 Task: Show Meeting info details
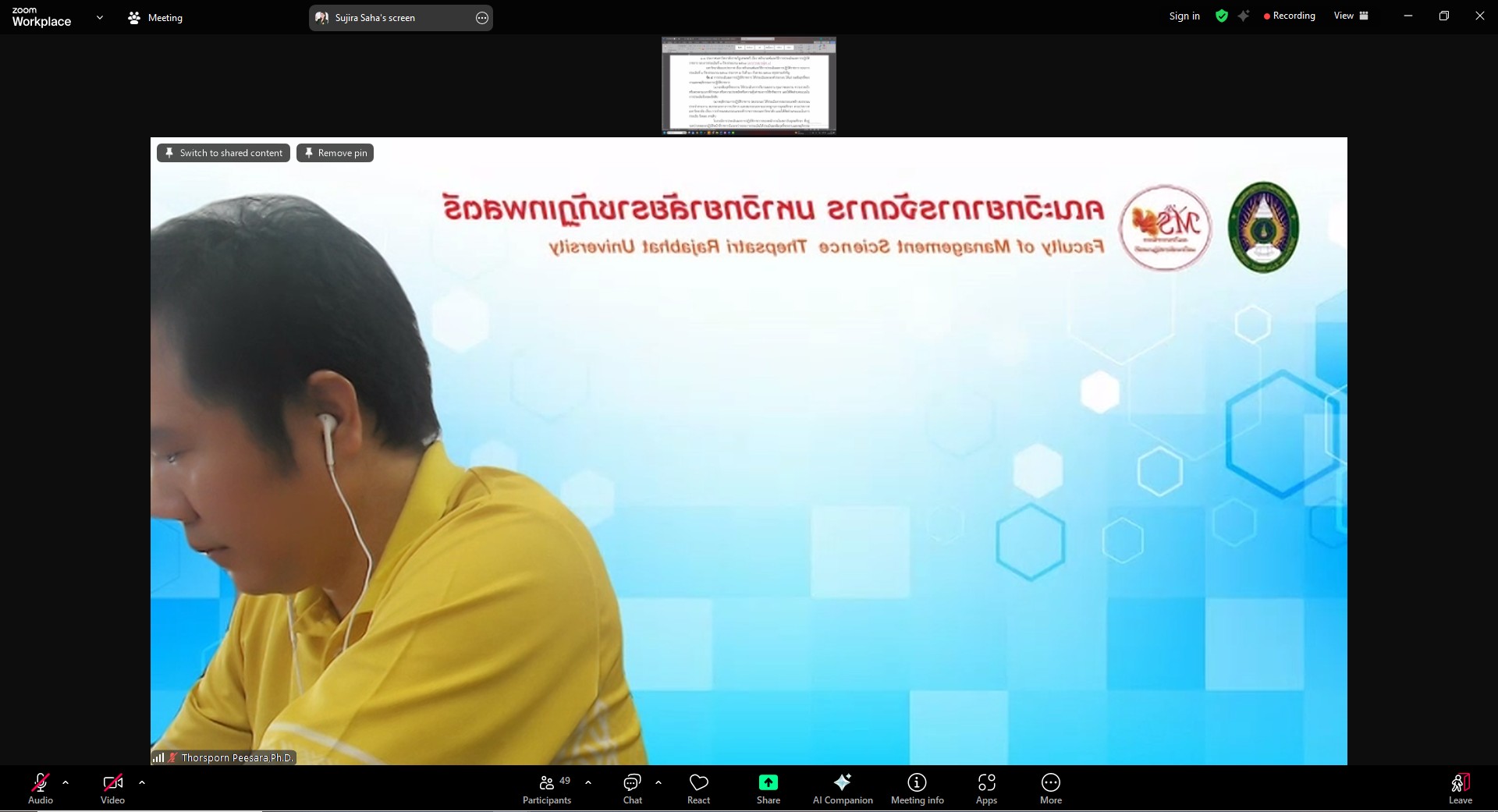[x=917, y=788]
